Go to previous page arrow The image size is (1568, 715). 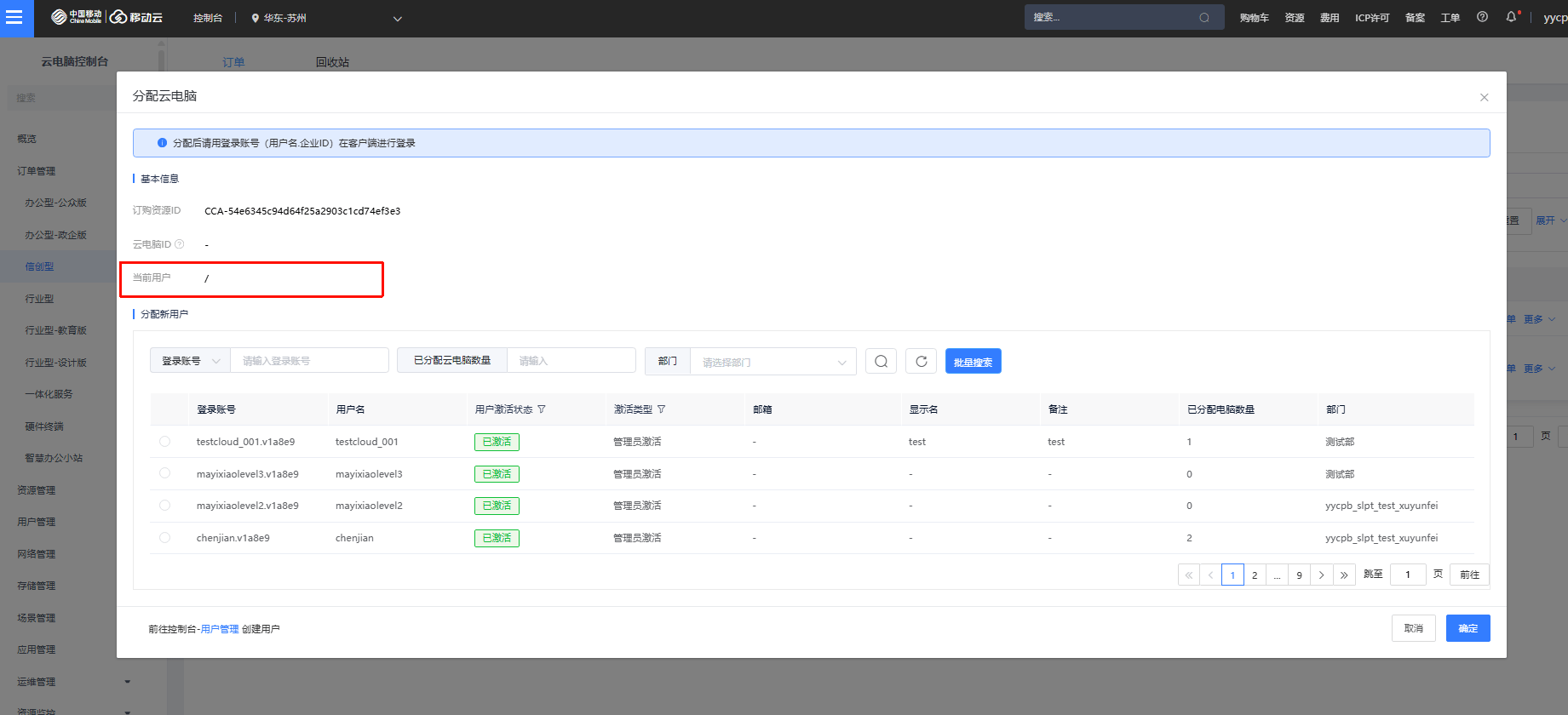(x=1210, y=575)
